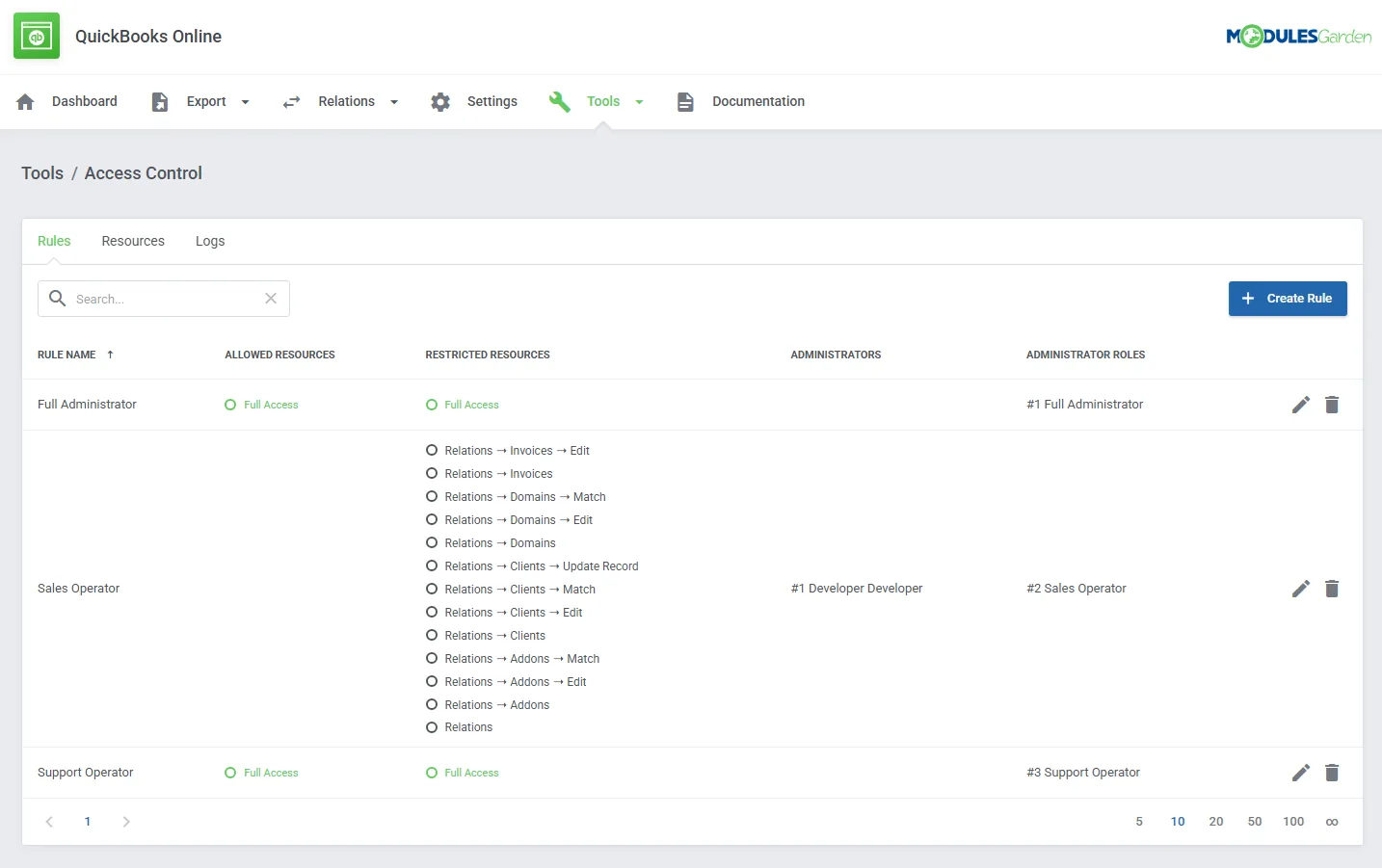Show 5 entries per page
Viewport: 1382px width, 868px height.
(1139, 822)
